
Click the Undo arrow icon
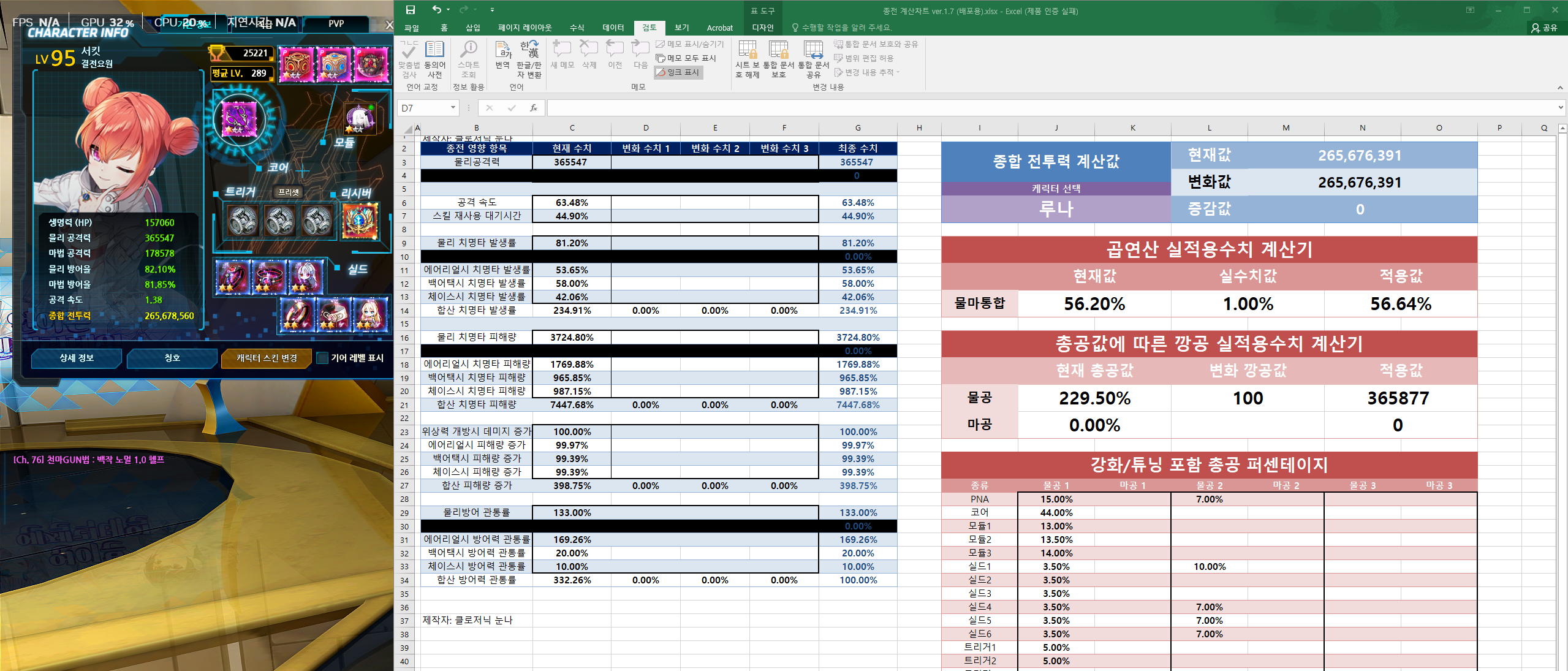(436, 10)
